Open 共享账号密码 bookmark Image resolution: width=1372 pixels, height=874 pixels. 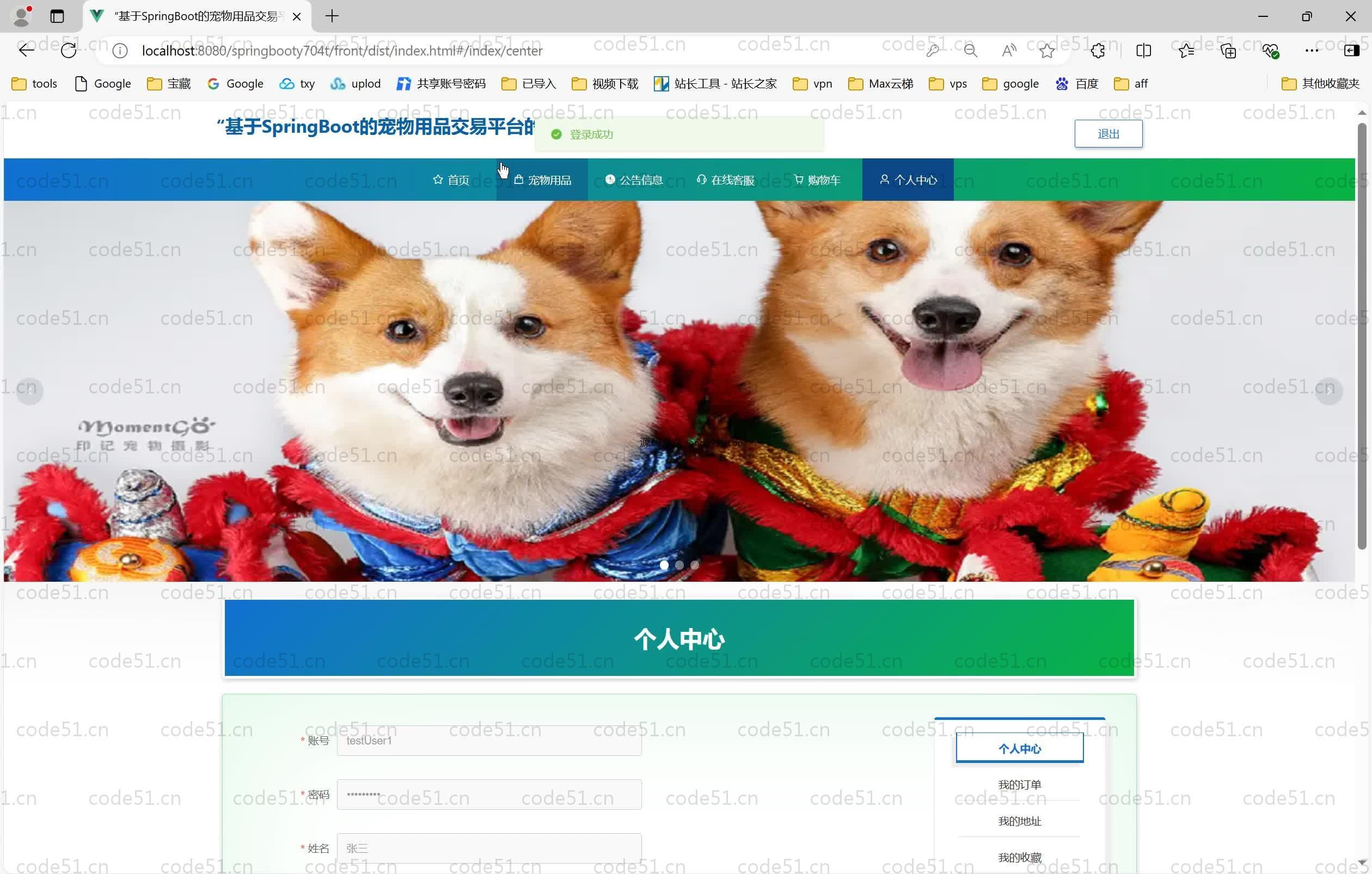click(x=441, y=84)
